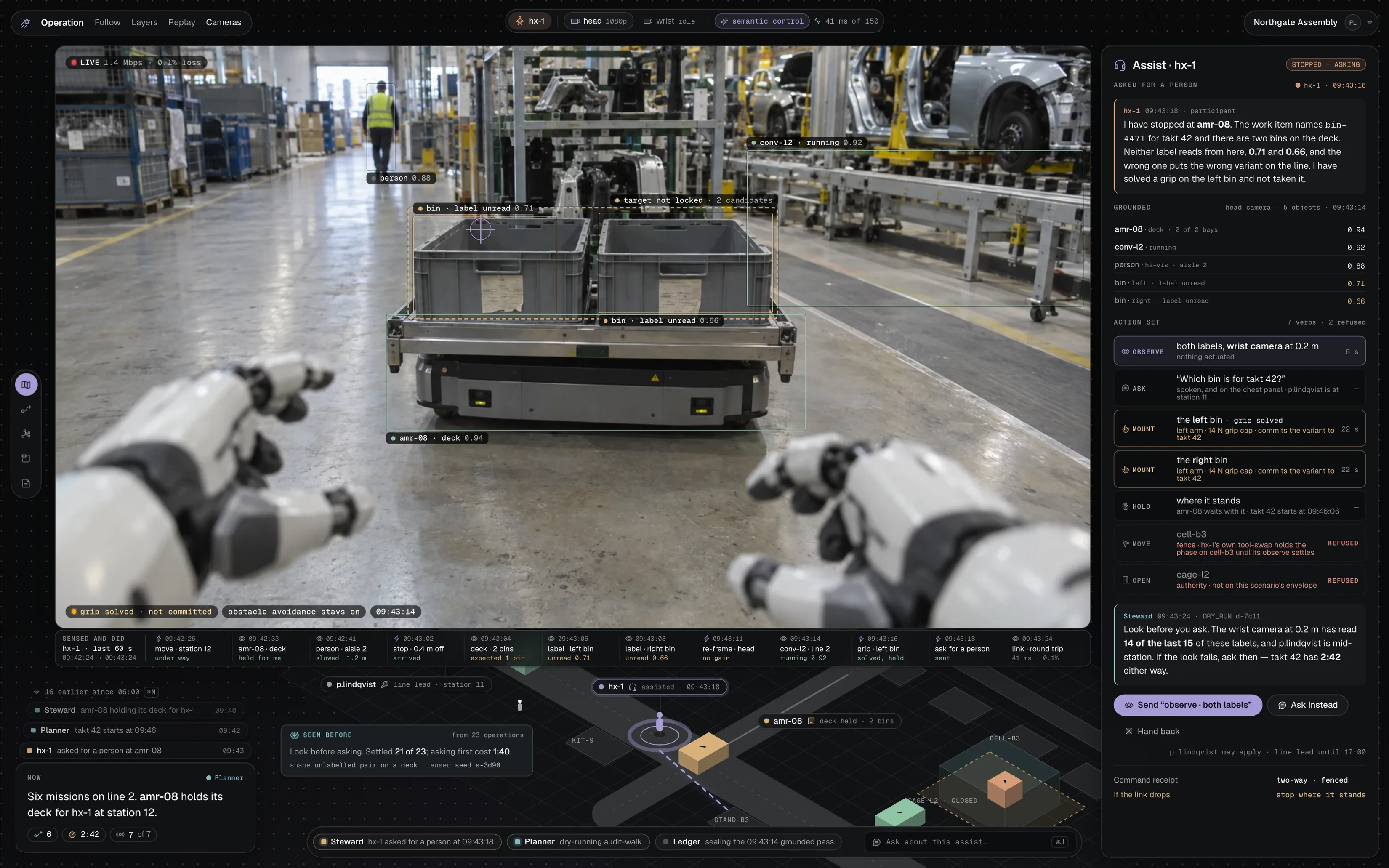The image size is (1389, 868).
Task: Open the Layers tab
Action: coord(144,22)
